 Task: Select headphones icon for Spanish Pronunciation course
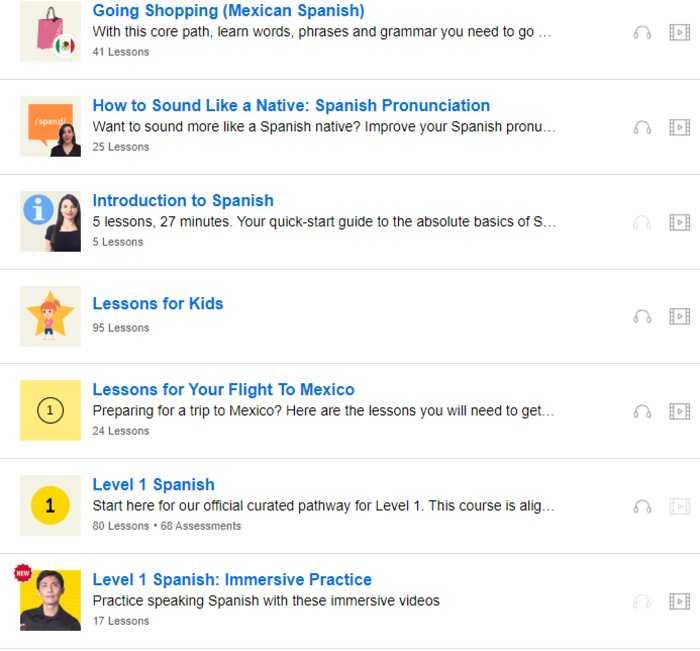pos(642,128)
